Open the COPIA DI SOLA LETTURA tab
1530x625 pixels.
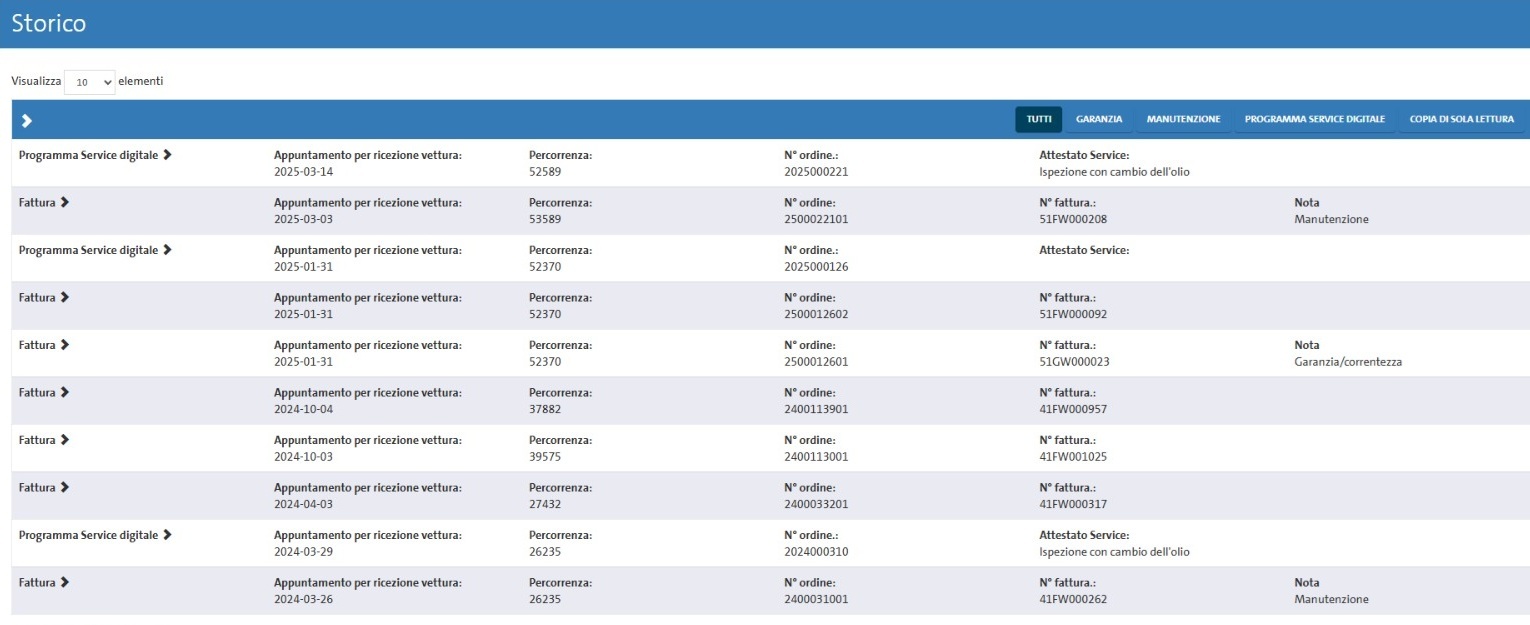tap(1461, 119)
